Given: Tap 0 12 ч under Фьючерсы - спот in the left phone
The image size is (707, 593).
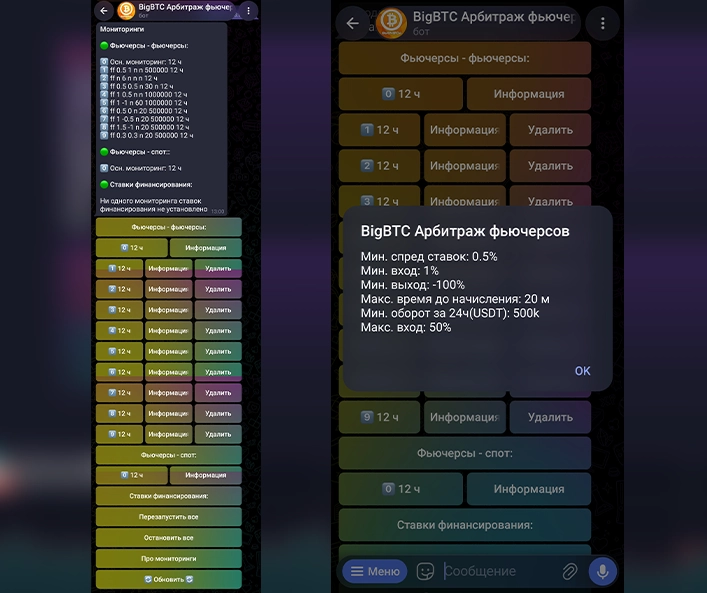Looking at the screenshot, I should 132,475.
